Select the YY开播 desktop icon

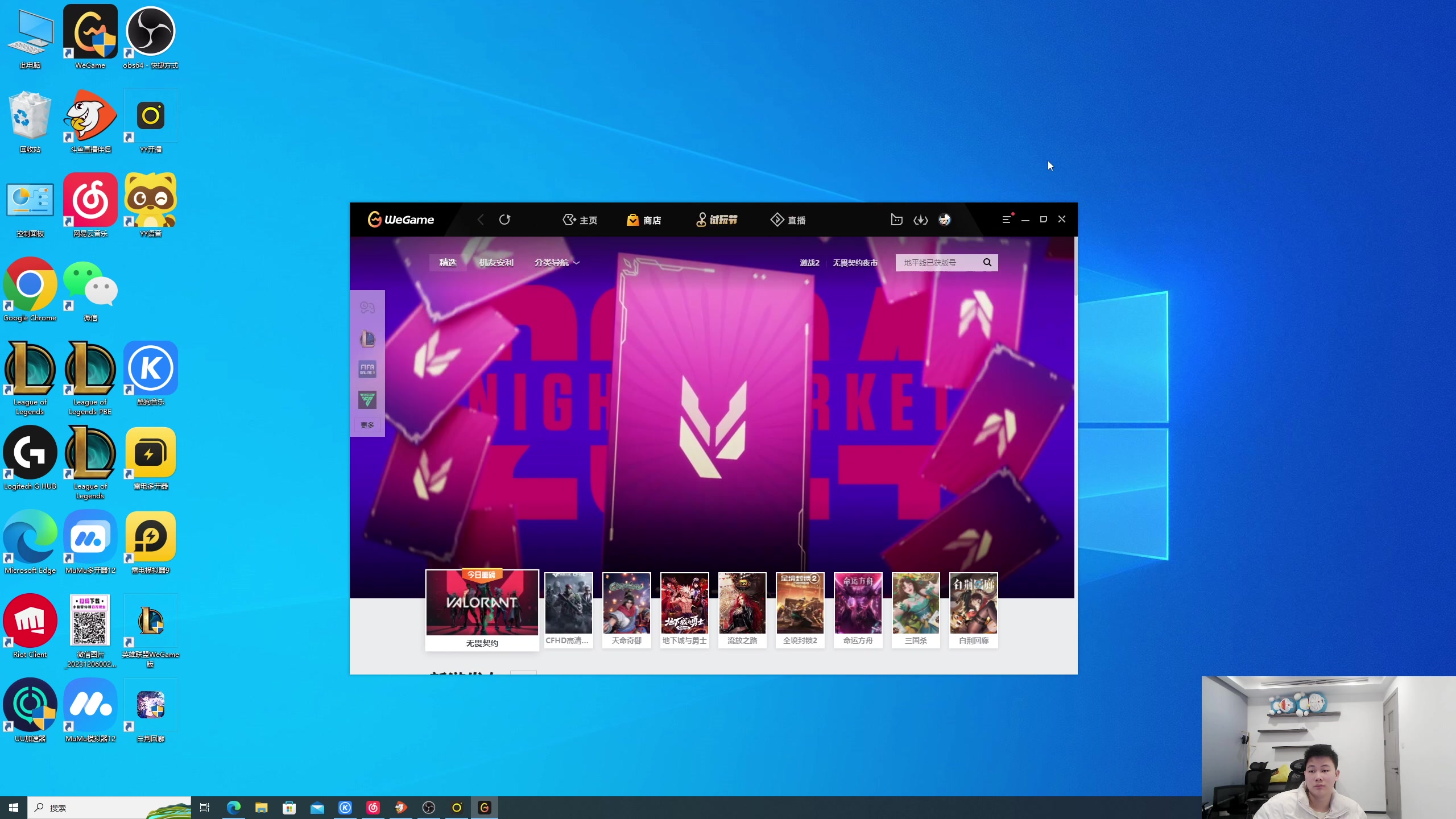click(150, 121)
